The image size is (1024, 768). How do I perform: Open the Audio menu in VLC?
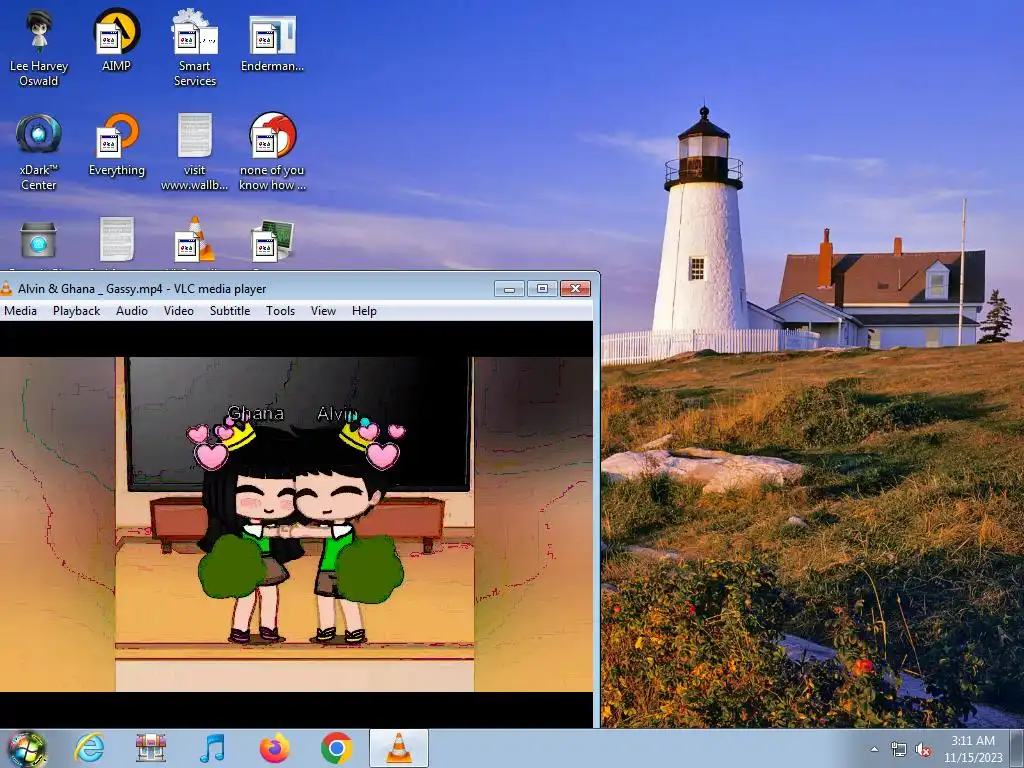pos(132,311)
